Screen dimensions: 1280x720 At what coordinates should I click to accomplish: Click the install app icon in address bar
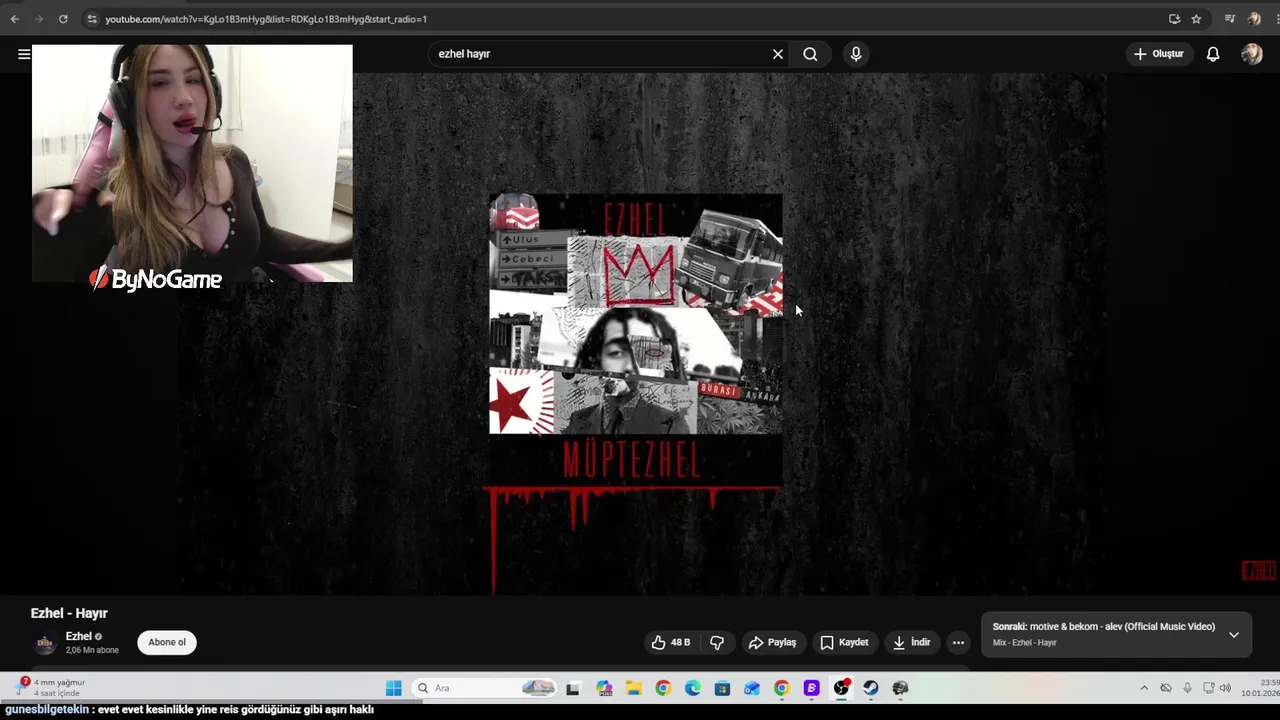coord(1174,19)
